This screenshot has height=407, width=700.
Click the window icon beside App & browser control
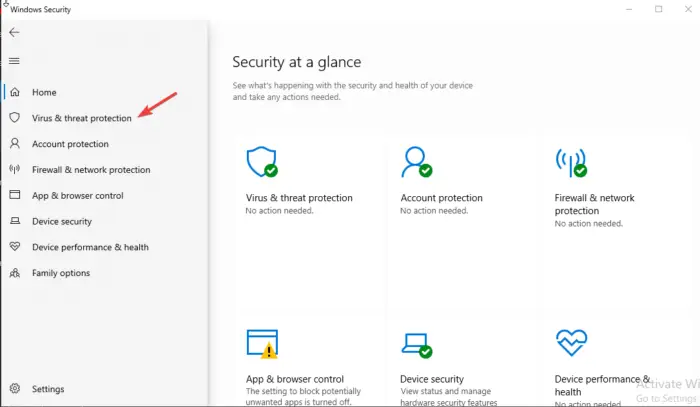pyautogui.click(x=15, y=195)
